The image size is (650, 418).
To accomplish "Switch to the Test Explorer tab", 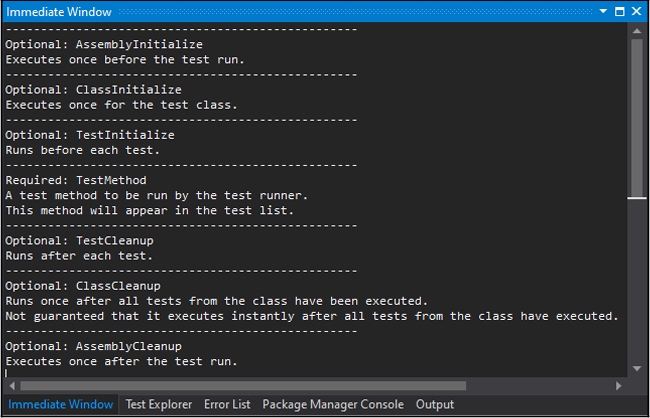I will pos(159,405).
